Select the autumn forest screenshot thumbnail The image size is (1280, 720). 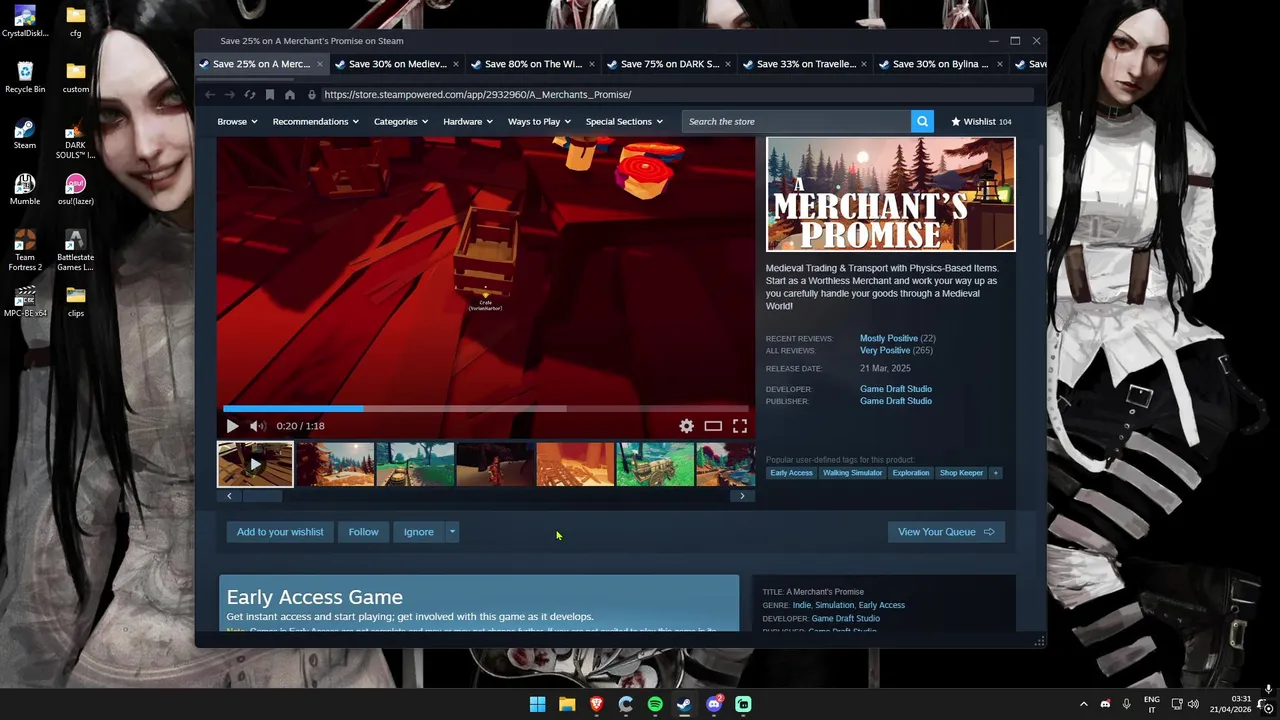point(335,464)
